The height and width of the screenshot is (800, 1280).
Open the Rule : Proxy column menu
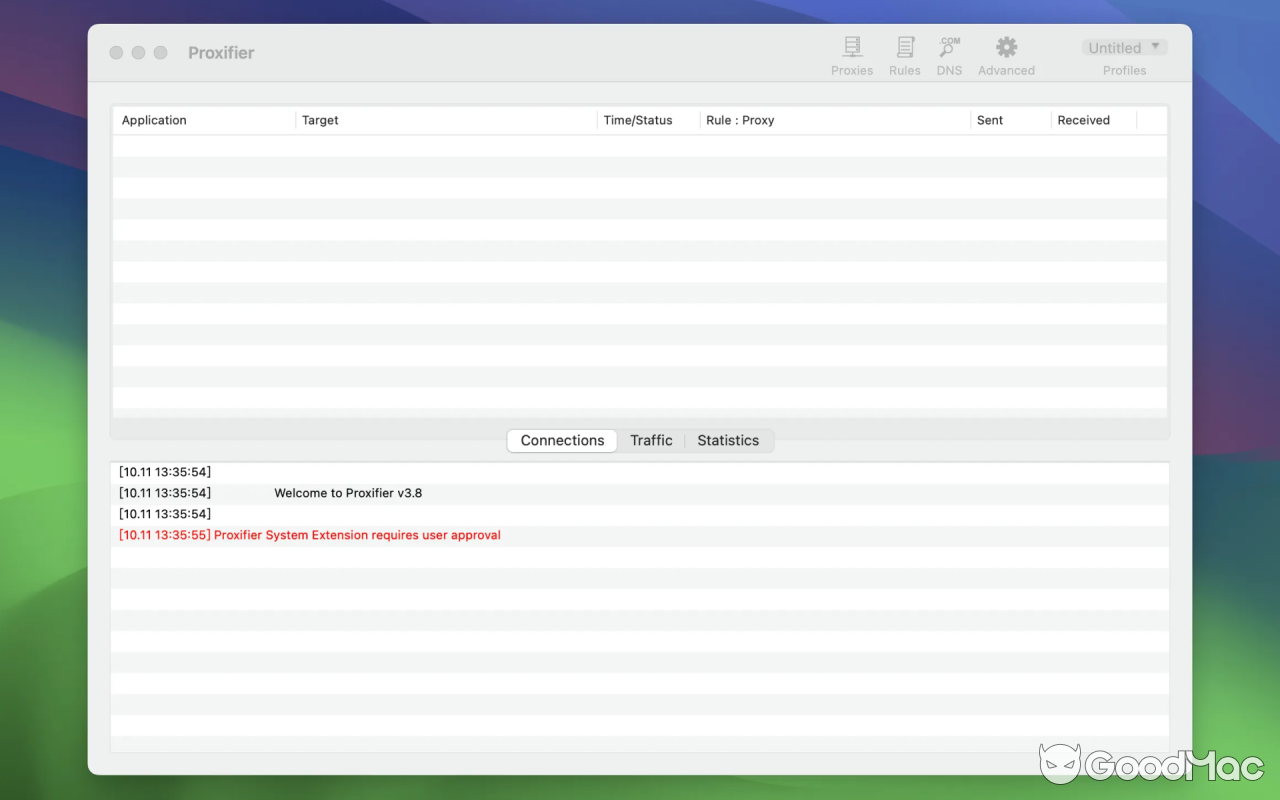pos(740,120)
